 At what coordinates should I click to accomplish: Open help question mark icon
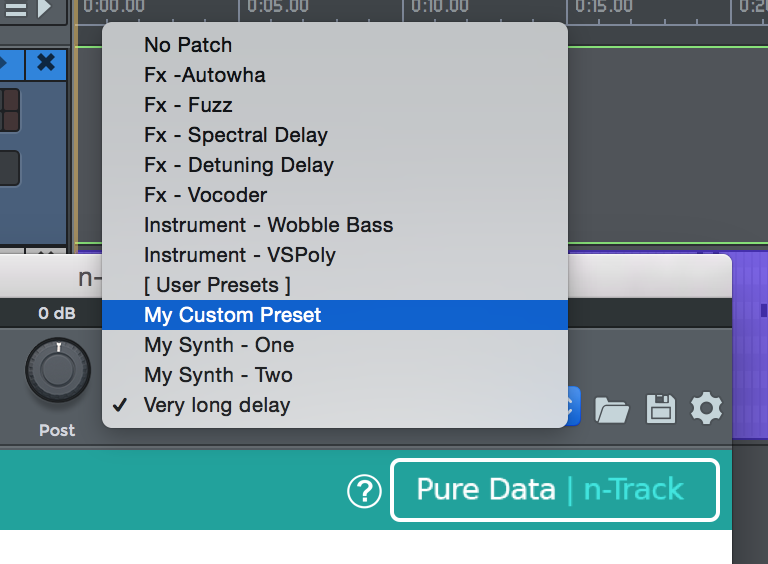pyautogui.click(x=364, y=491)
